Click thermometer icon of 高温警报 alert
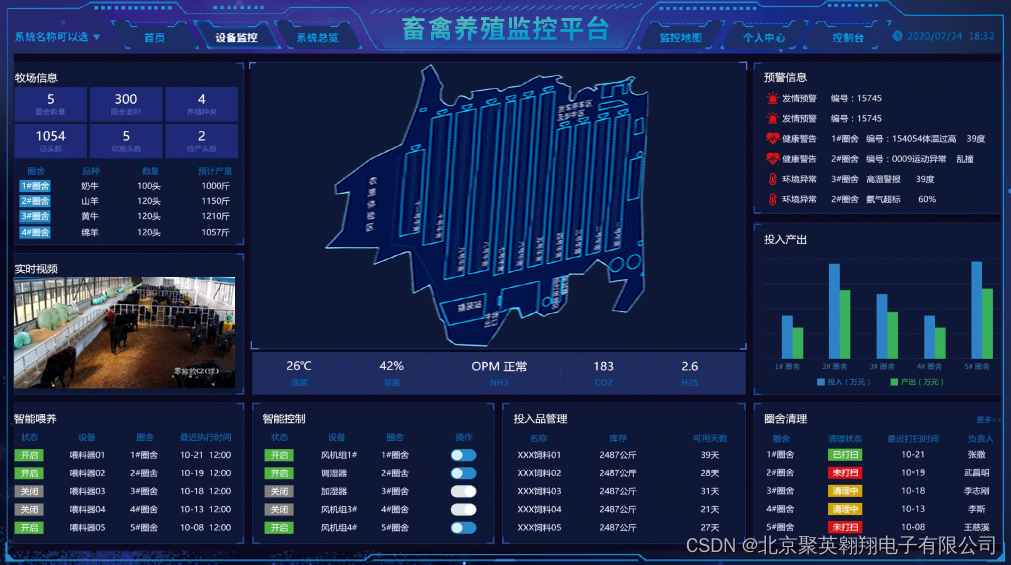 (x=772, y=179)
